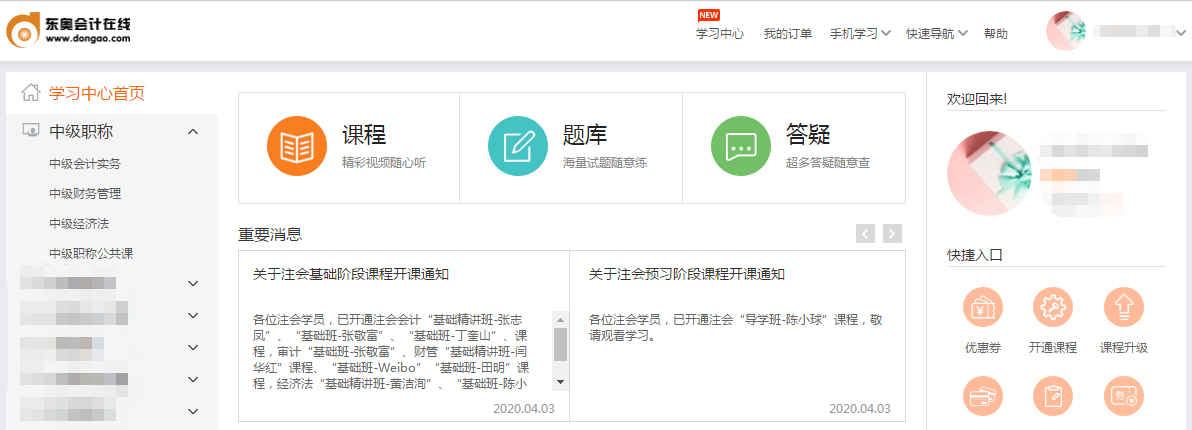Viewport: 1192px width, 430px height.
Task: Click the 开通课程 gear icon
Action: [1052, 309]
